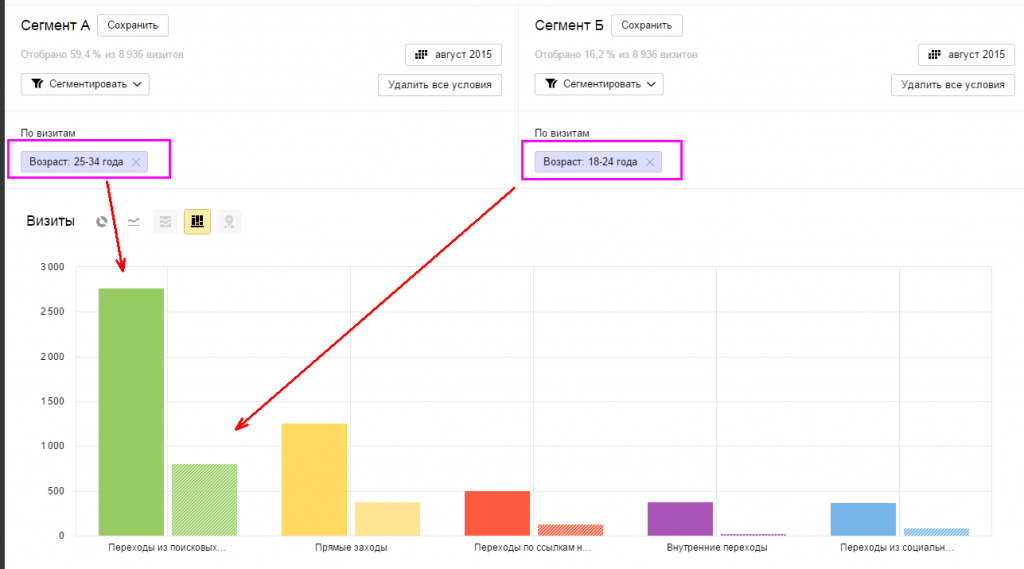1024x569 pixels.
Task: Select axis label Прямые заходы
Action: (351, 547)
